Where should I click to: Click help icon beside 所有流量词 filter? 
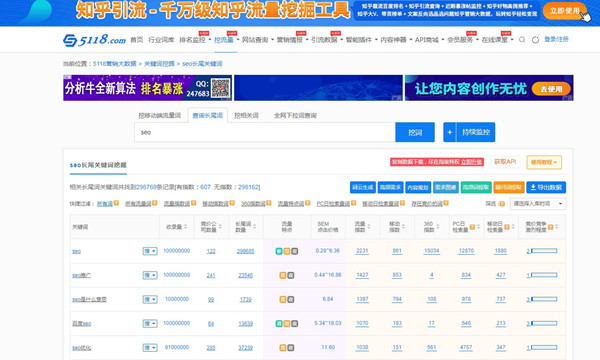pyautogui.click(x=155, y=203)
